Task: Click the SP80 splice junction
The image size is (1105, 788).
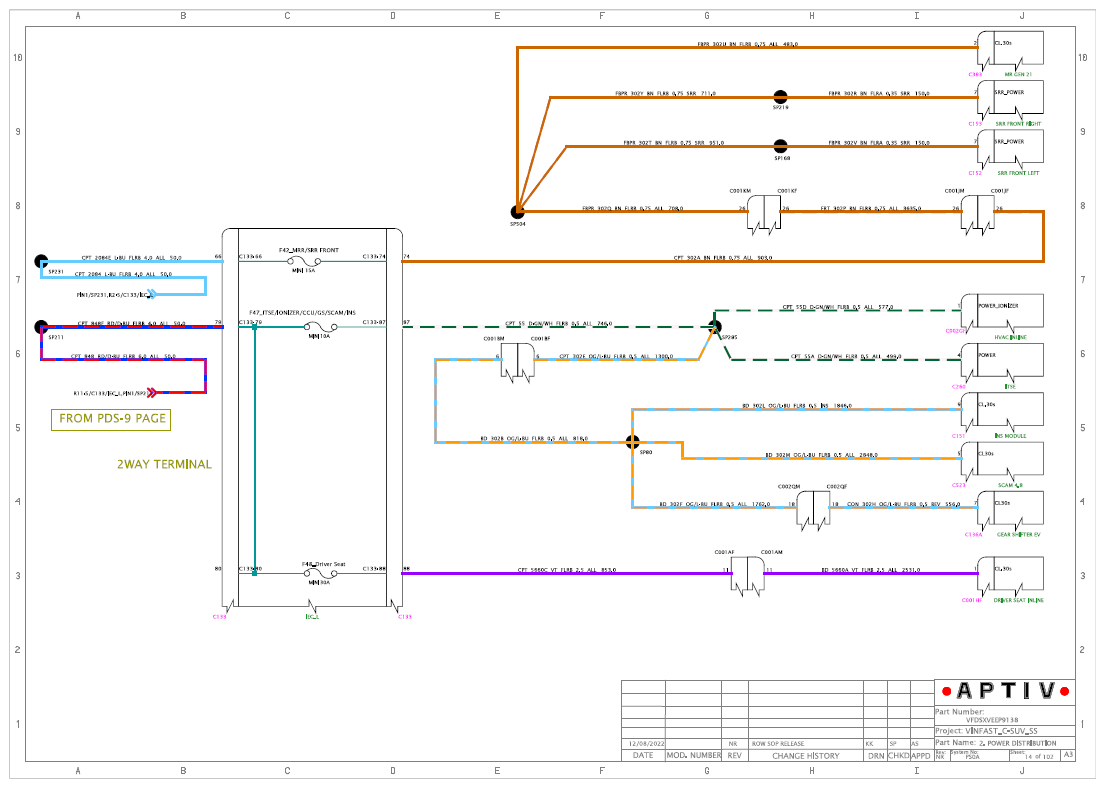Action: click(633, 442)
